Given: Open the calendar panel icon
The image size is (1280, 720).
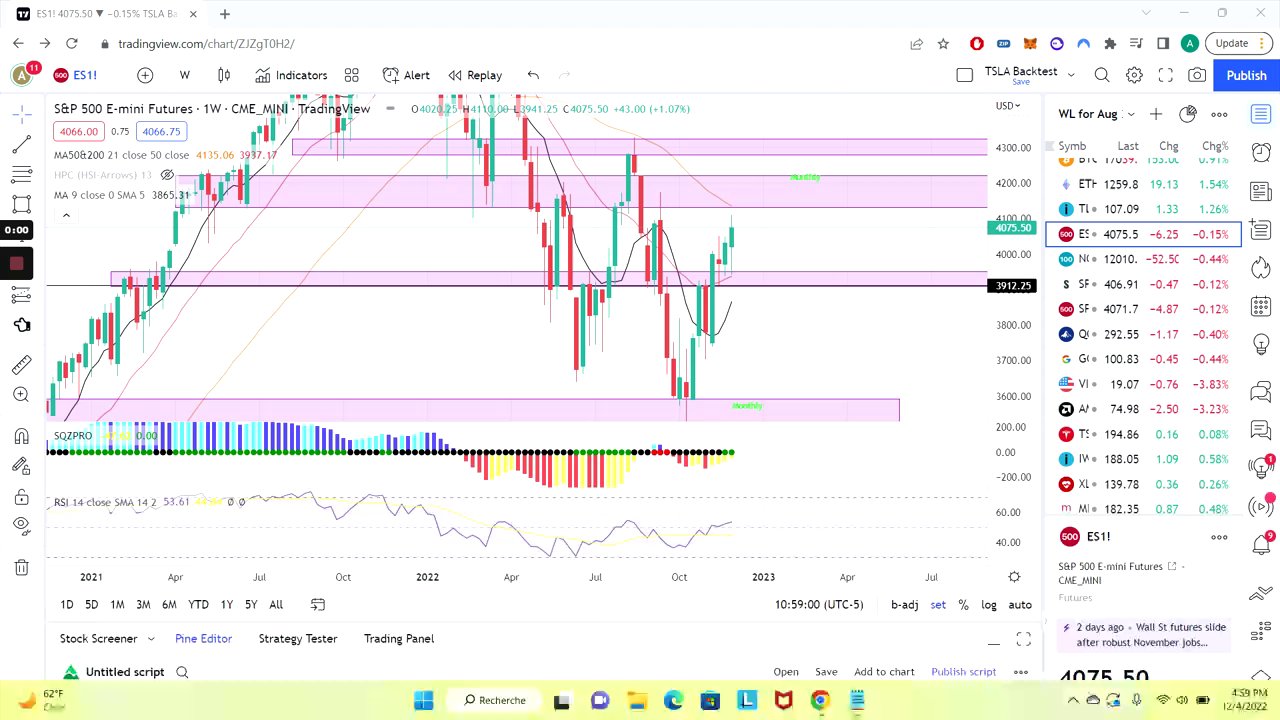Looking at the screenshot, I should click(1261, 307).
